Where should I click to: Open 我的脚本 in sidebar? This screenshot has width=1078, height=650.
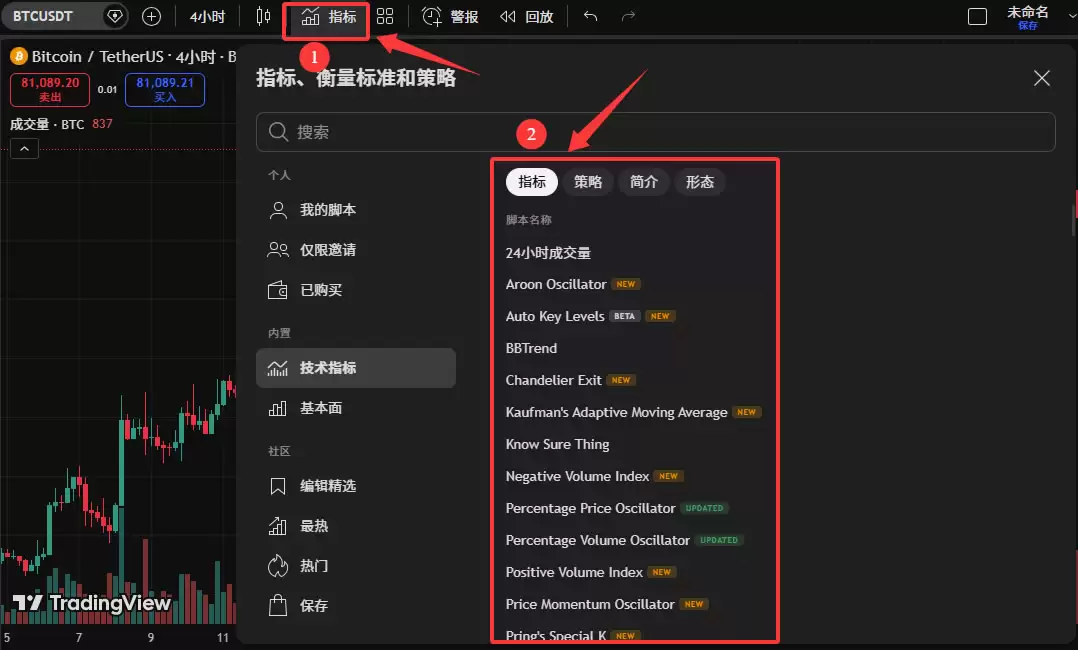tap(355, 210)
